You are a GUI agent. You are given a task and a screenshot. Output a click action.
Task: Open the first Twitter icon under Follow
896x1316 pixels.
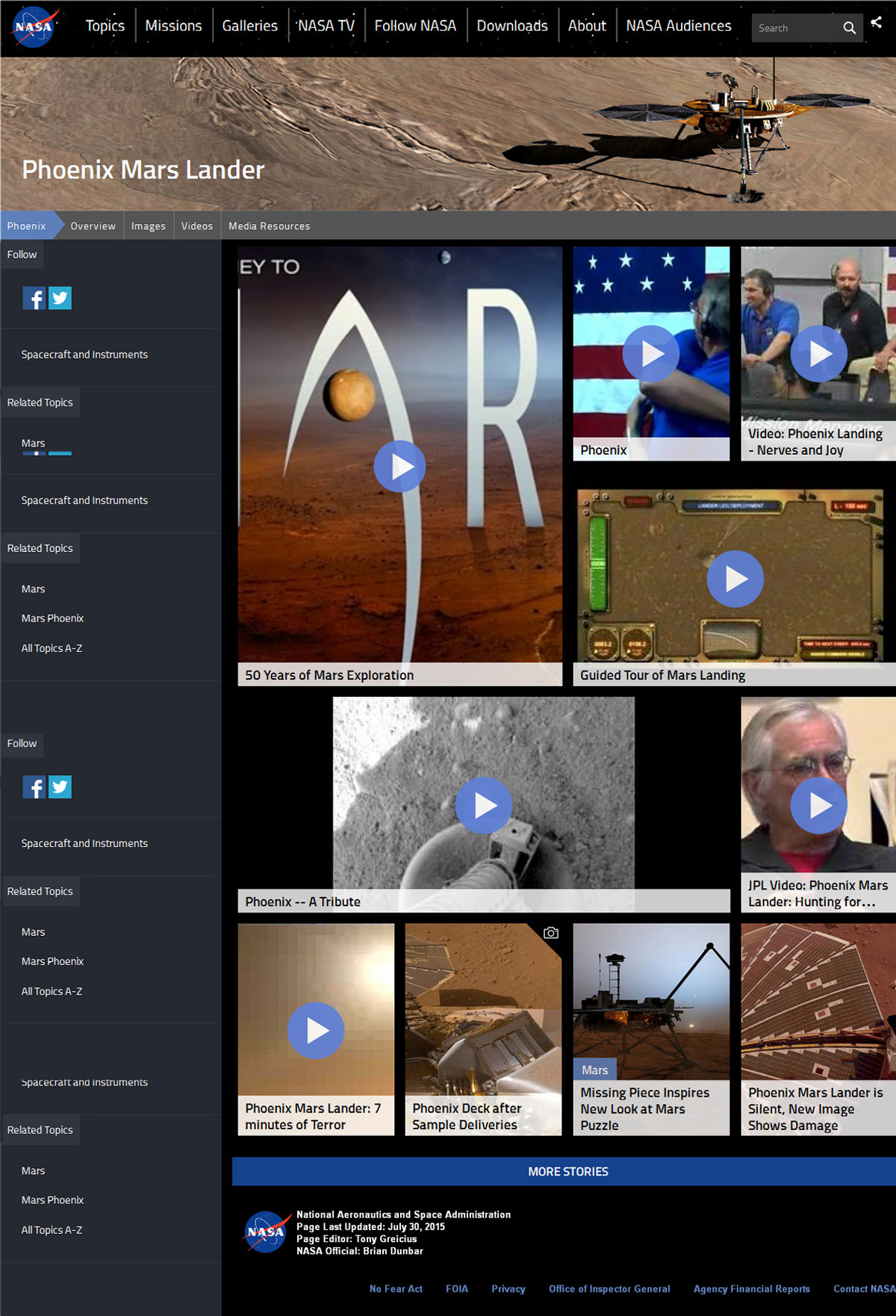(60, 299)
